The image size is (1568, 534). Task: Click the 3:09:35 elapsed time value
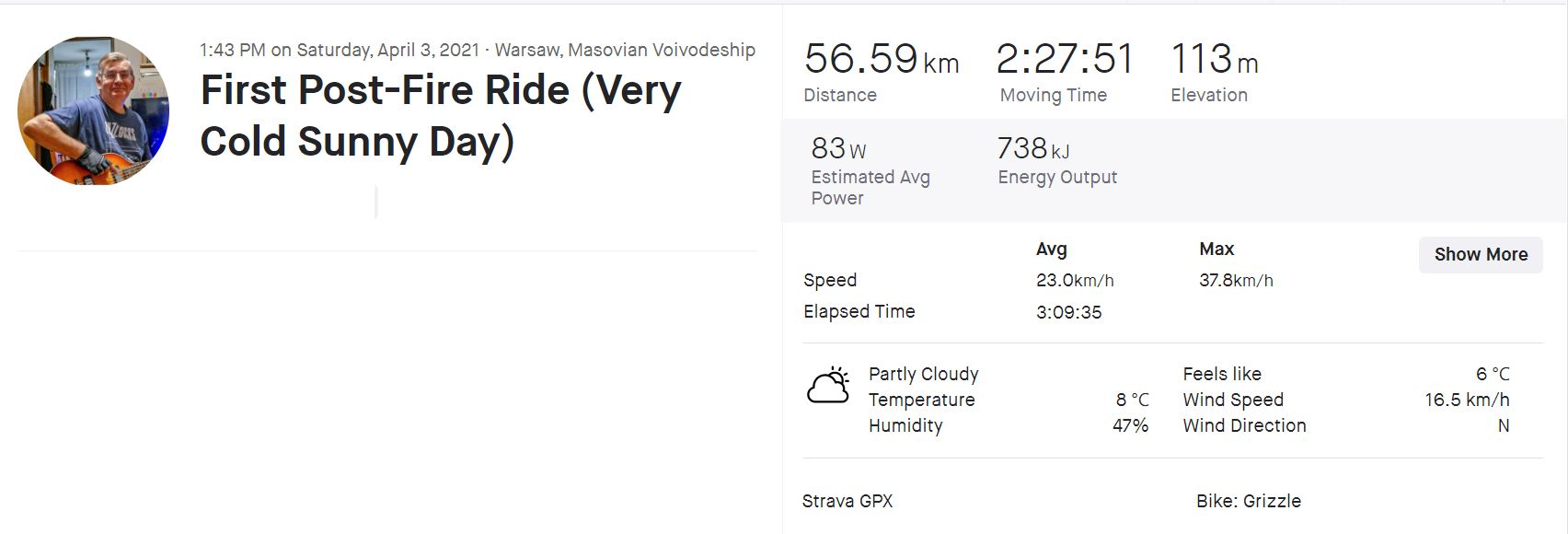tap(1068, 312)
